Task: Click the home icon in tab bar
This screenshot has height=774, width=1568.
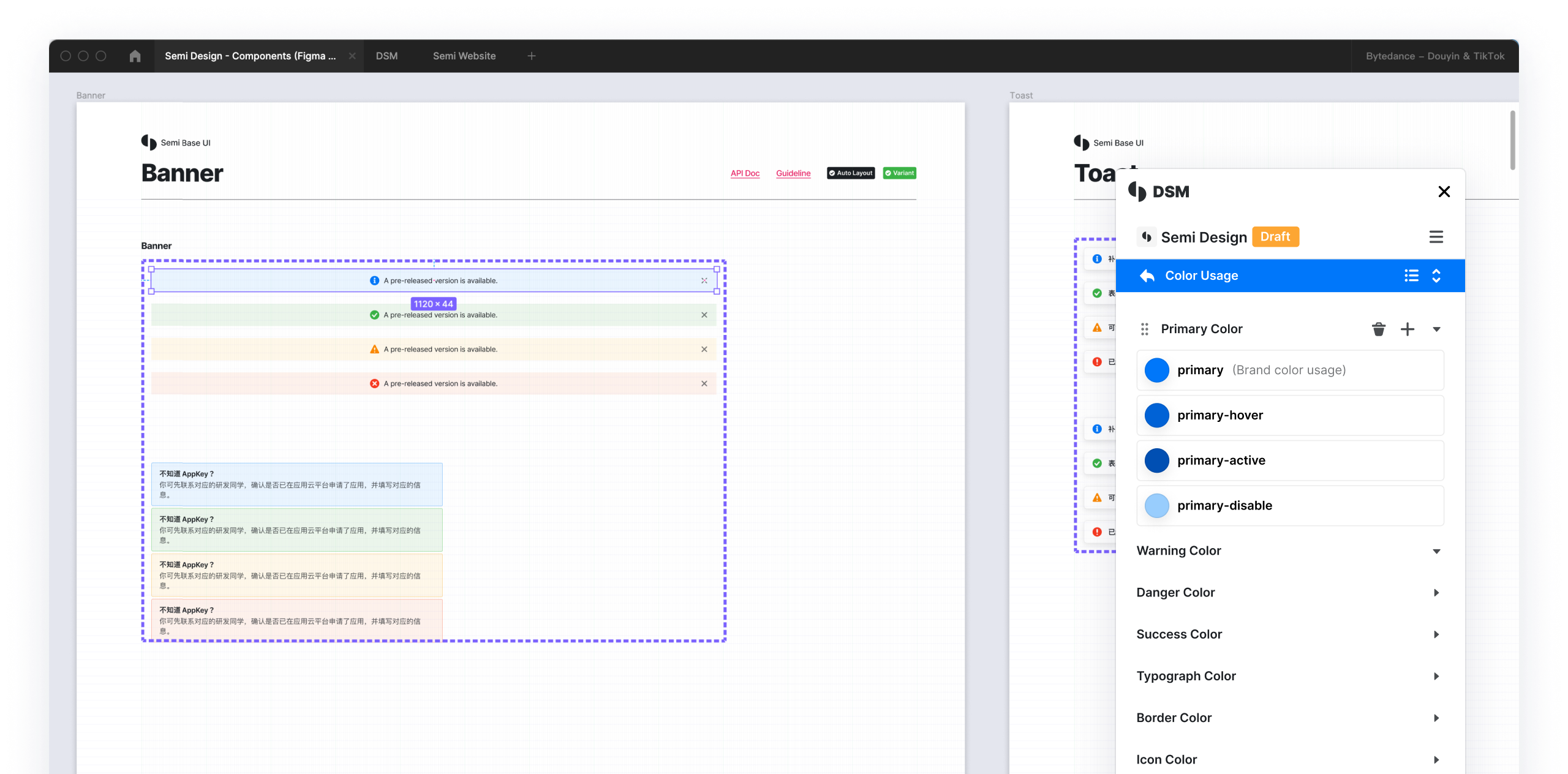Action: pos(135,56)
